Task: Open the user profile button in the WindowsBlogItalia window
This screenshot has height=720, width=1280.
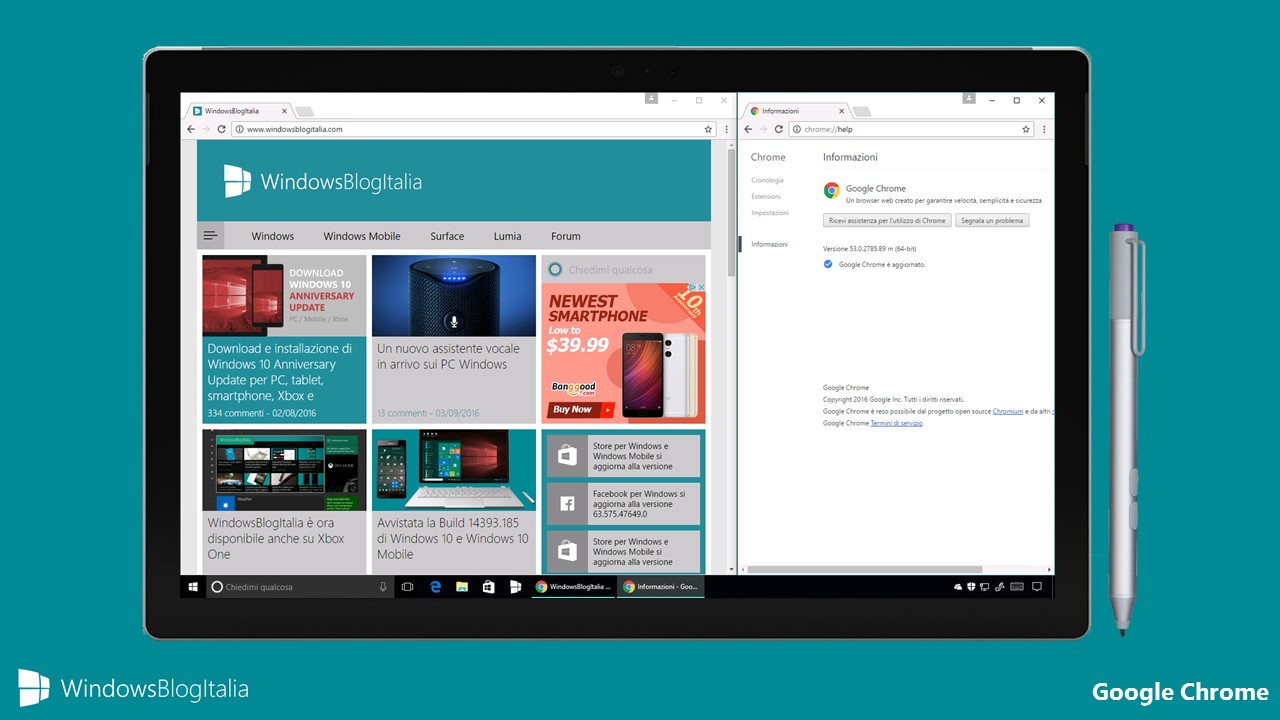Action: [651, 99]
